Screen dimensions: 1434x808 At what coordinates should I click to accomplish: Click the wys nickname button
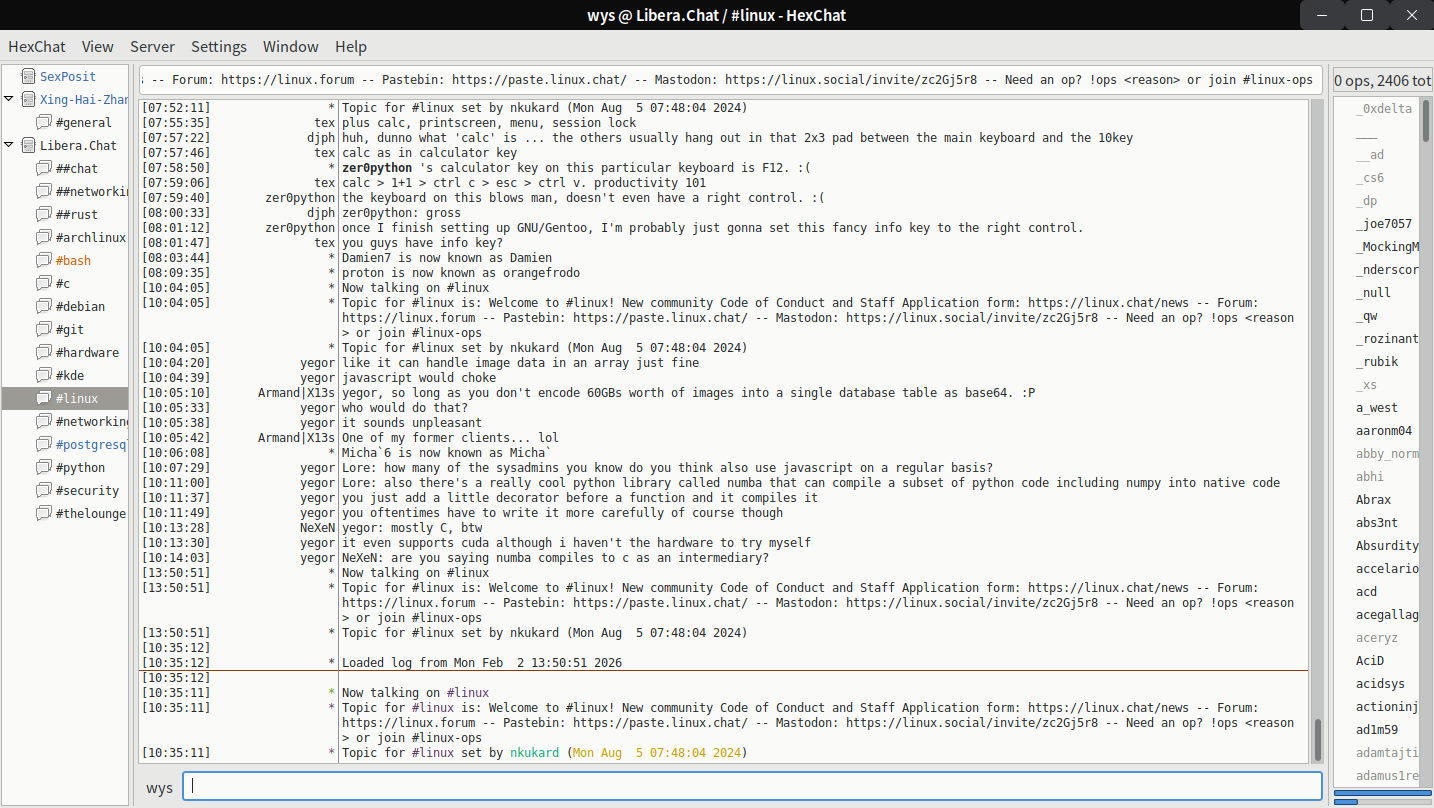coord(159,787)
